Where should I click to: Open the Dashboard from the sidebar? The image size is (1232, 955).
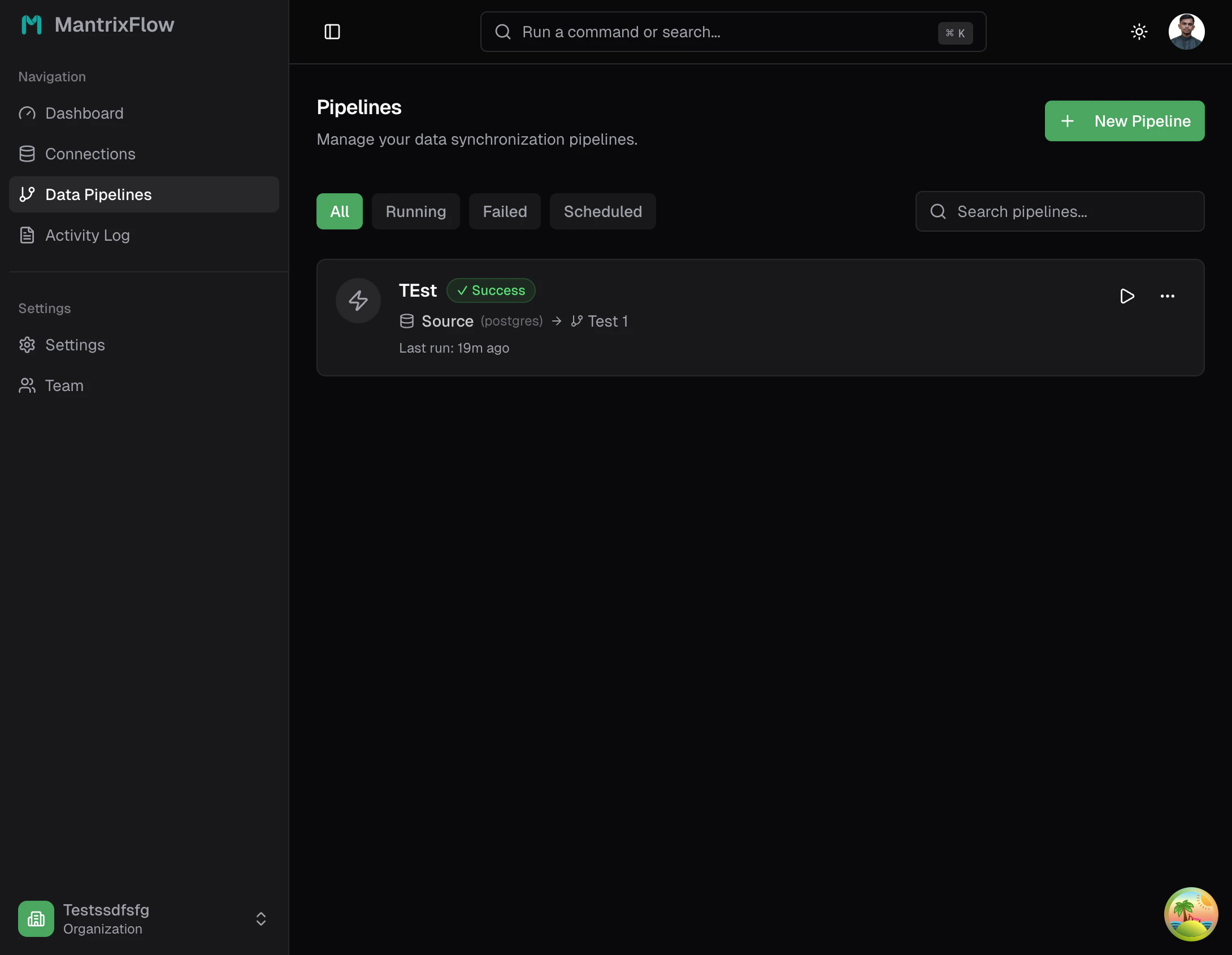tap(84, 113)
